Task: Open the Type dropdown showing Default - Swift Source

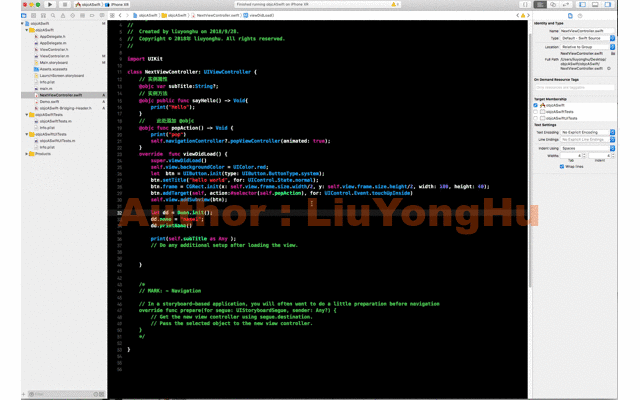Action: coord(587,38)
